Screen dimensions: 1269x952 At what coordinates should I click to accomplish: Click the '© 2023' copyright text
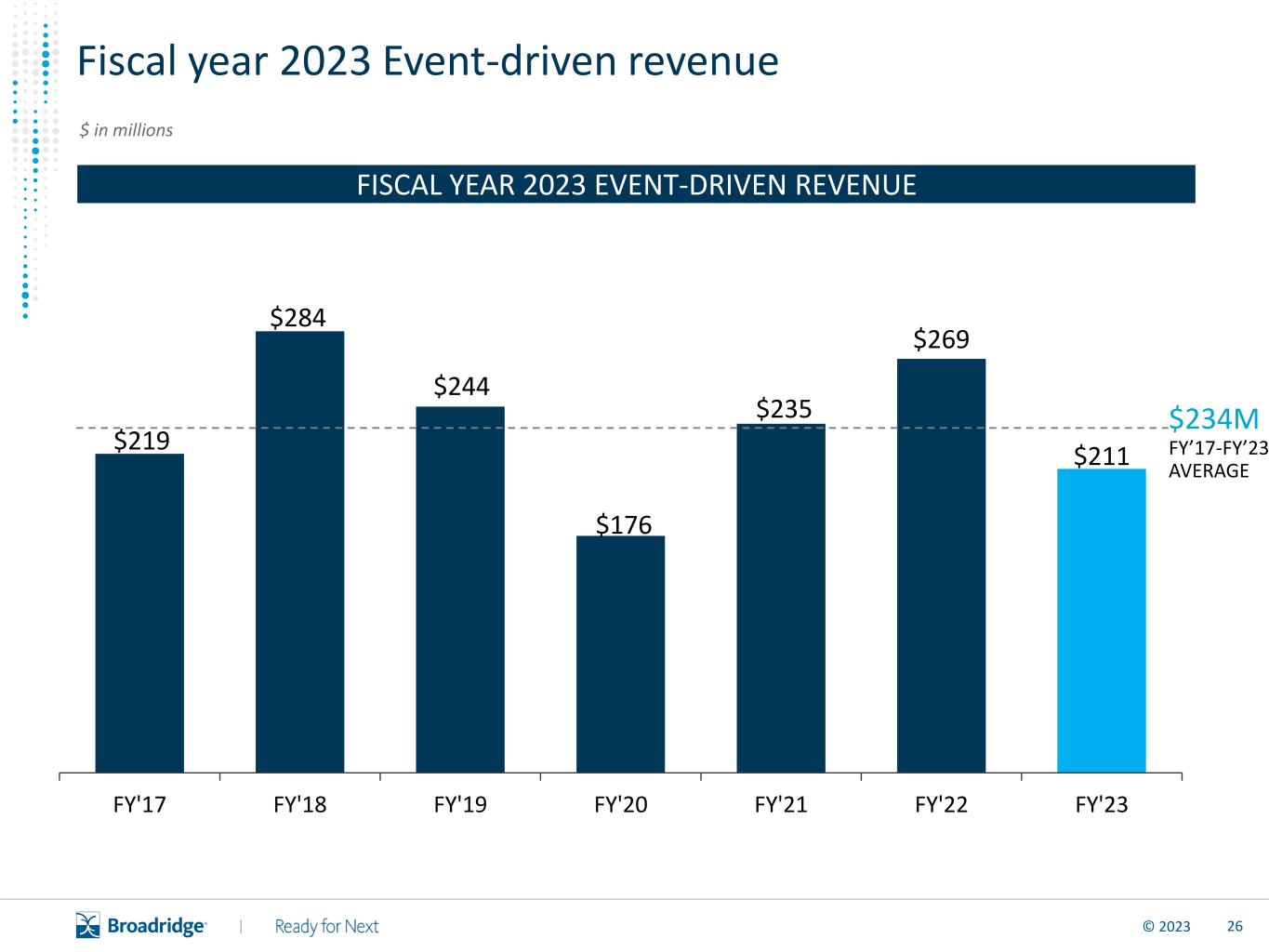click(x=1166, y=926)
